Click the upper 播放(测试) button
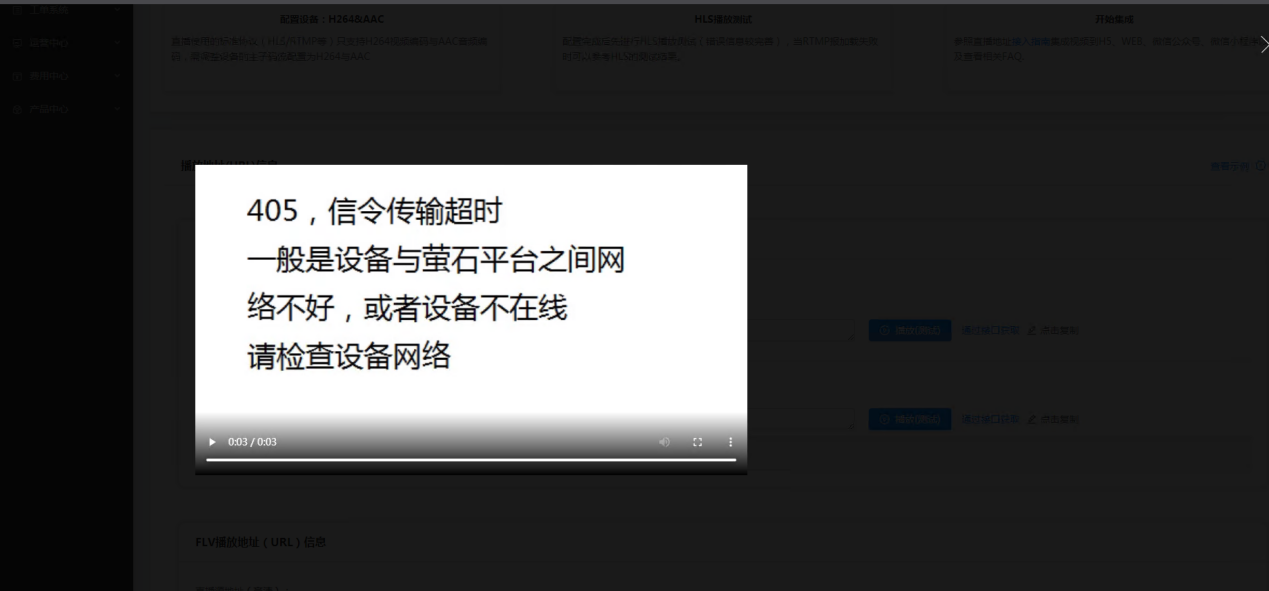Screen dimensions: 1269x591 pyautogui.click(x=909, y=330)
